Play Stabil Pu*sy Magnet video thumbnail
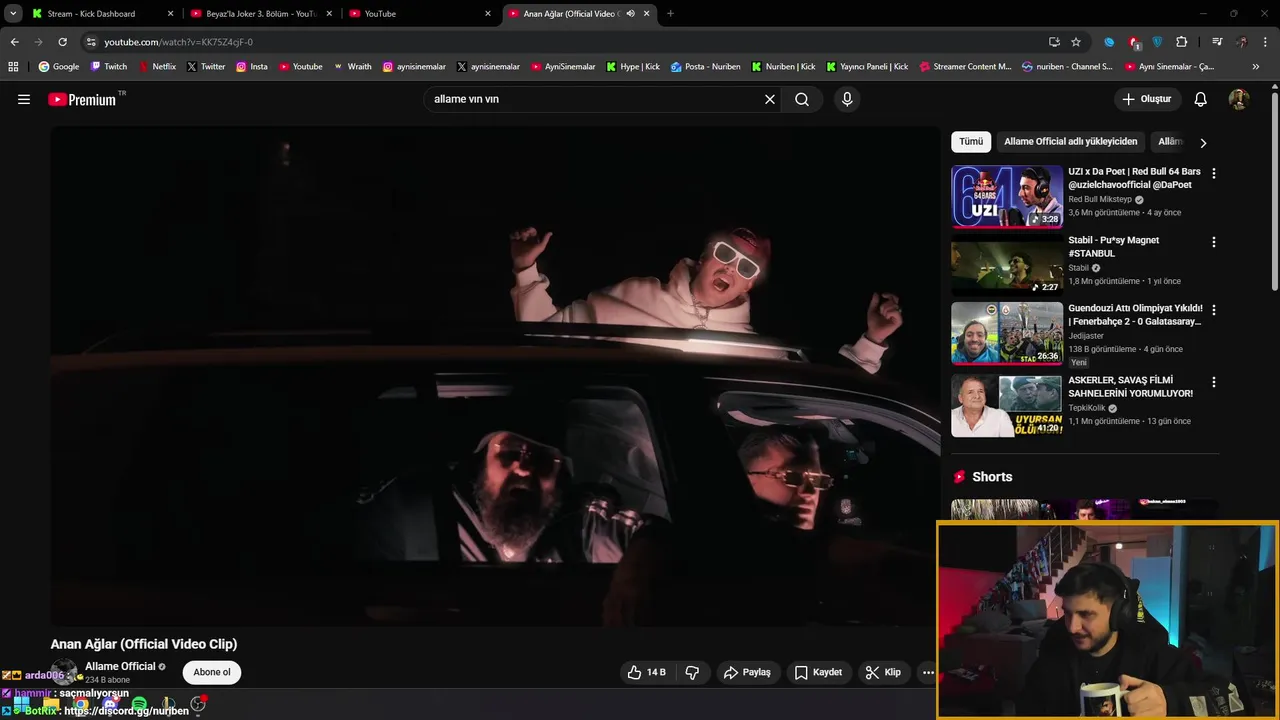Image resolution: width=1280 pixels, height=720 pixels. click(1006, 265)
